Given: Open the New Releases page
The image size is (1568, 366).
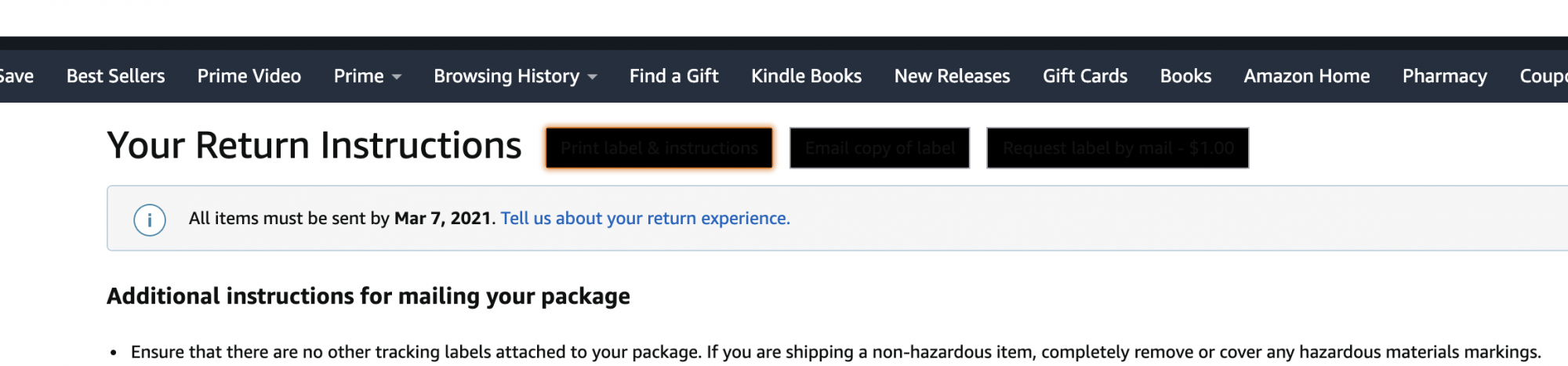Looking at the screenshot, I should pyautogui.click(x=952, y=76).
